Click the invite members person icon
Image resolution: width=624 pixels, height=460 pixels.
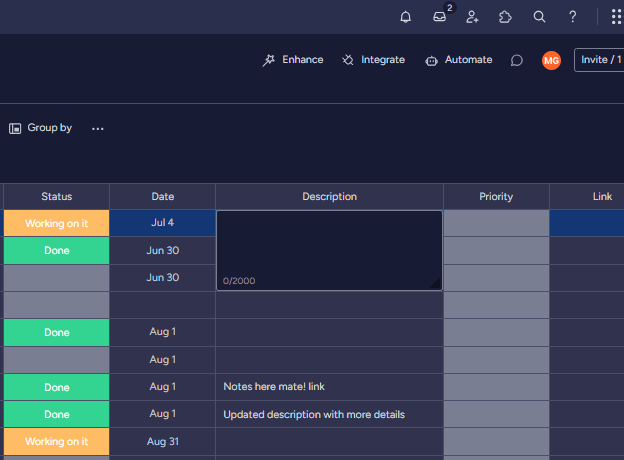pyautogui.click(x=472, y=17)
